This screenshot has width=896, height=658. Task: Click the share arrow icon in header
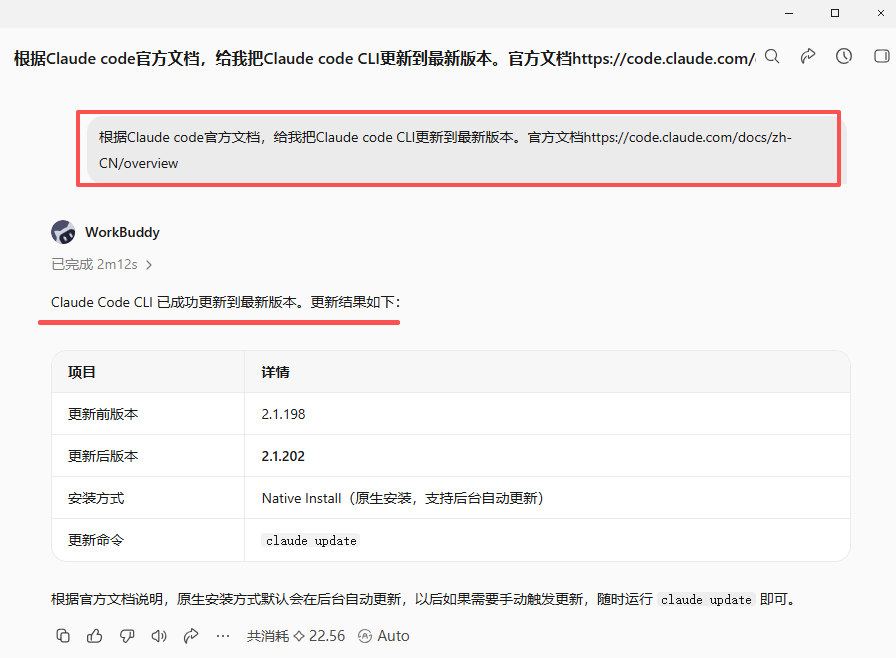pyautogui.click(x=808, y=56)
